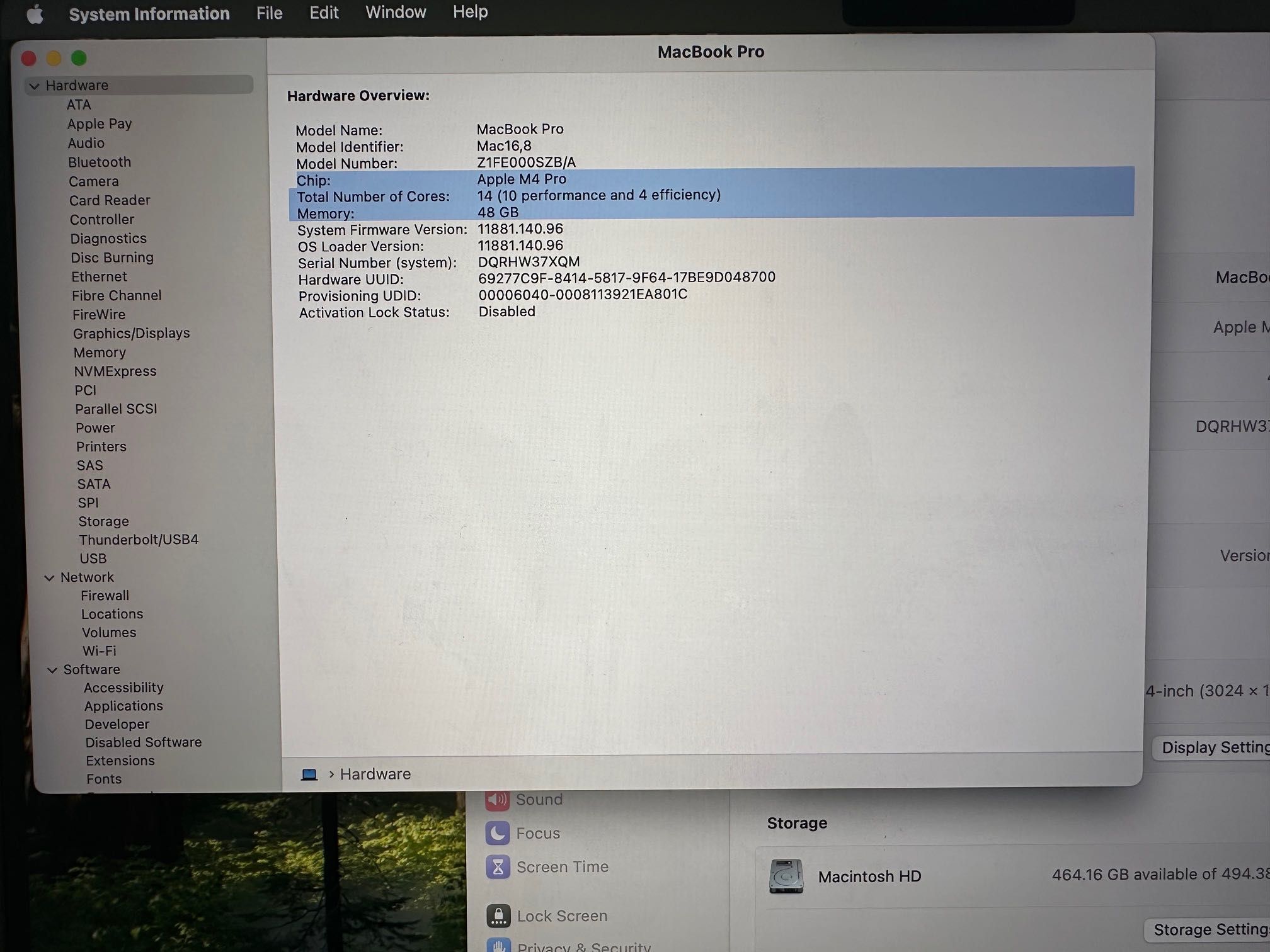Select Firewall under Network
Image resolution: width=1270 pixels, height=952 pixels.
pyautogui.click(x=105, y=596)
